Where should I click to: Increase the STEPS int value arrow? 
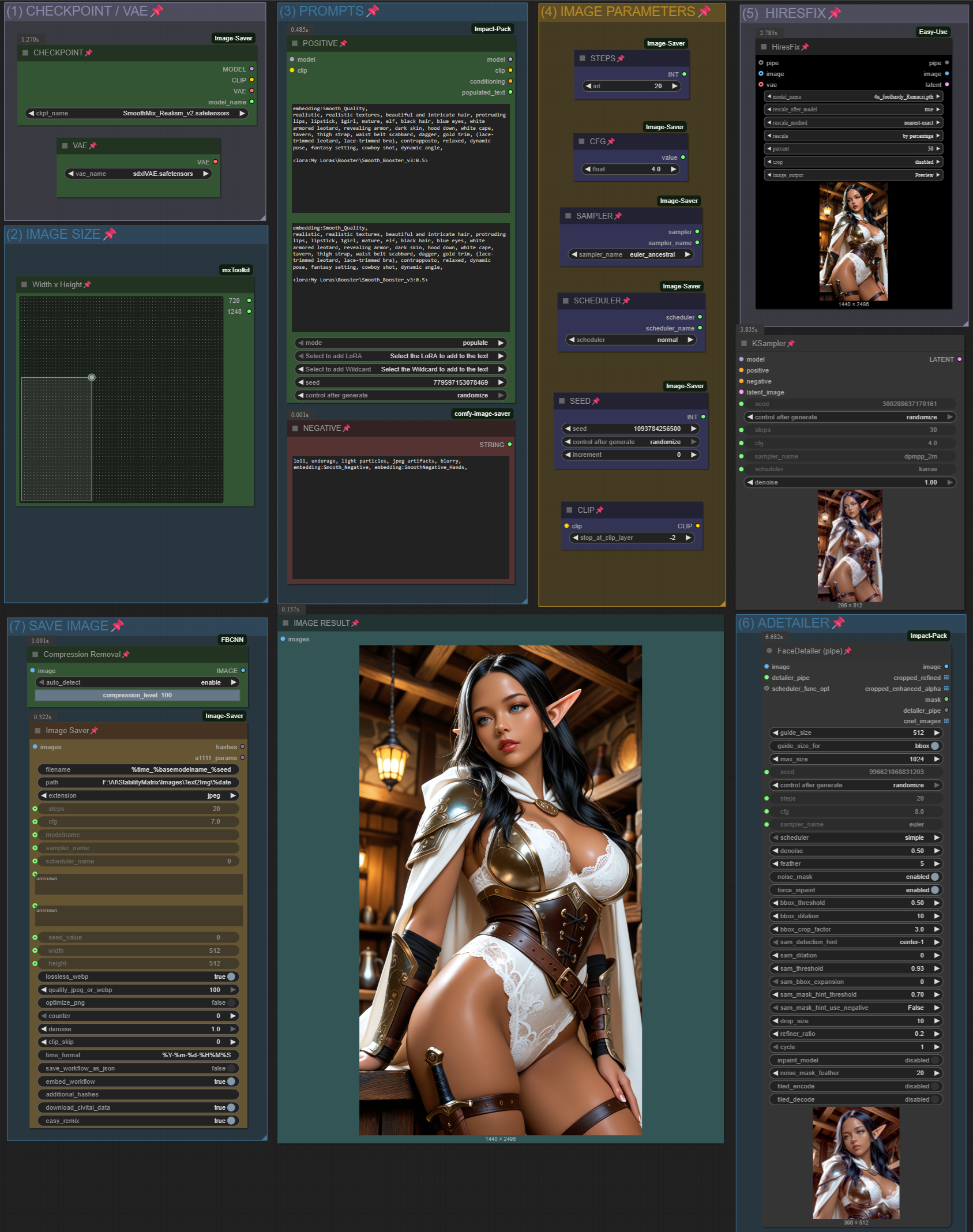674,87
